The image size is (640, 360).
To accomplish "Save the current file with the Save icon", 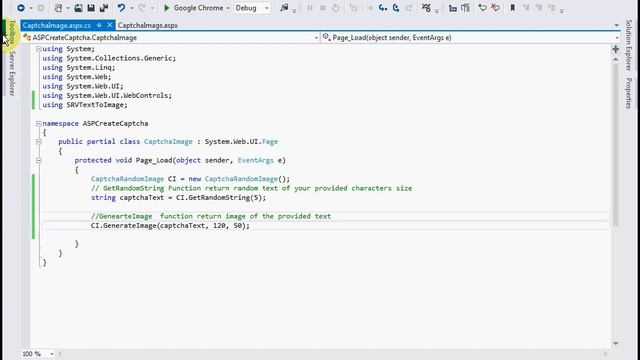I will pos(91,8).
